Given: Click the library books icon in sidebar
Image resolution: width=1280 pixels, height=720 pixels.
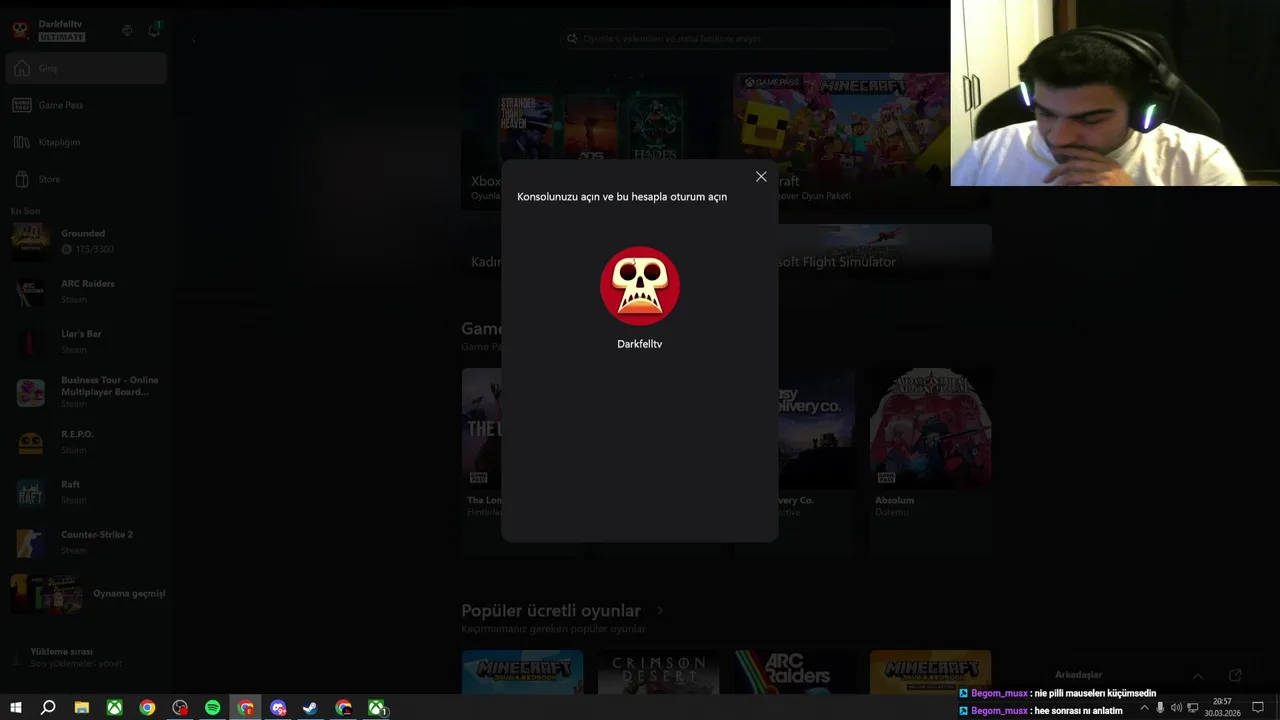Looking at the screenshot, I should (x=22, y=142).
